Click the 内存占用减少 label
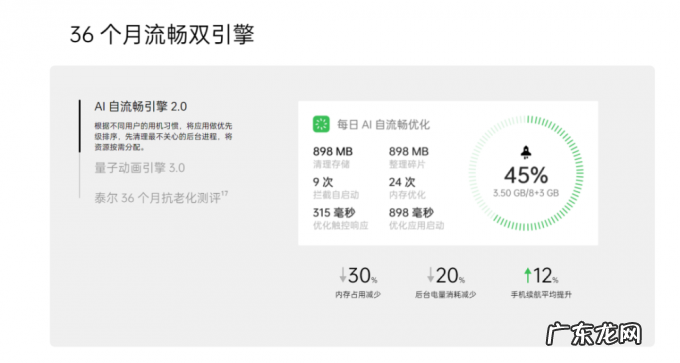 pos(358,295)
